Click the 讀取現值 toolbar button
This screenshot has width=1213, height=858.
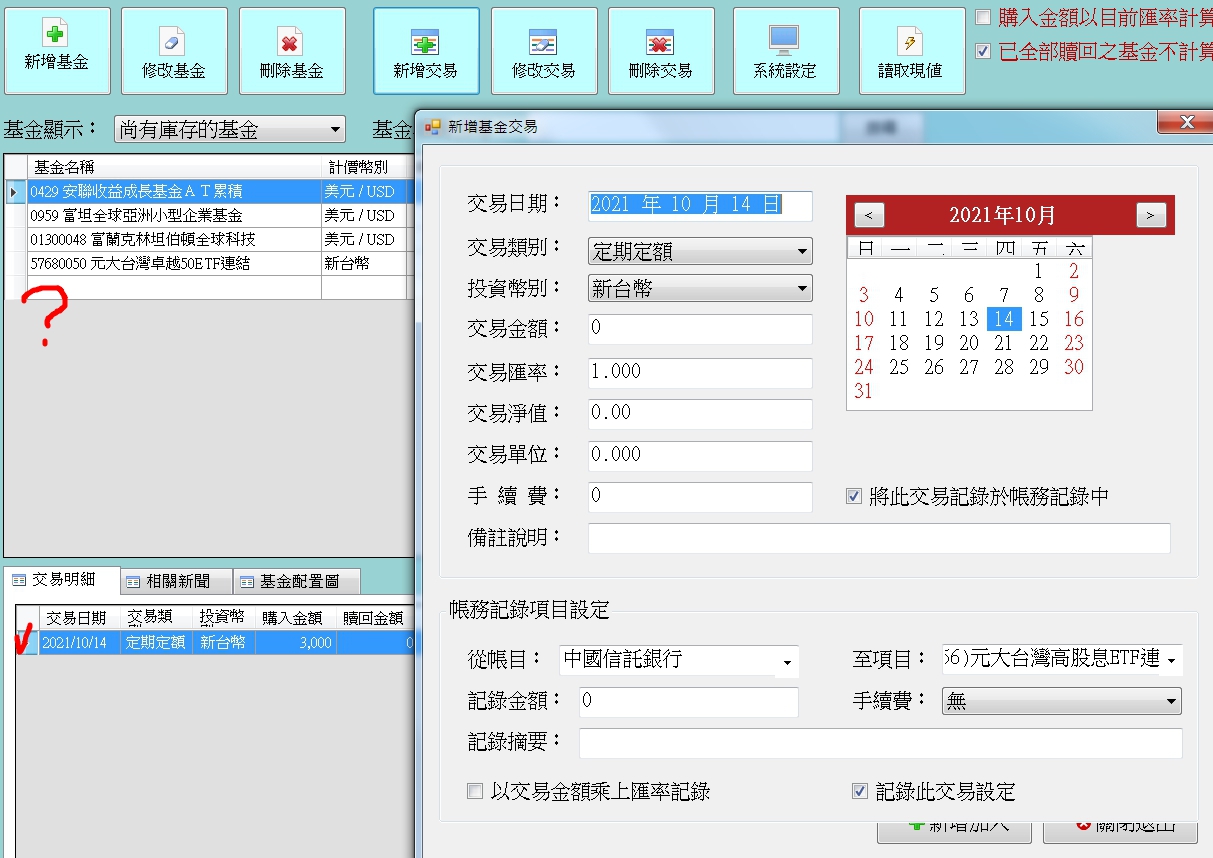click(912, 51)
